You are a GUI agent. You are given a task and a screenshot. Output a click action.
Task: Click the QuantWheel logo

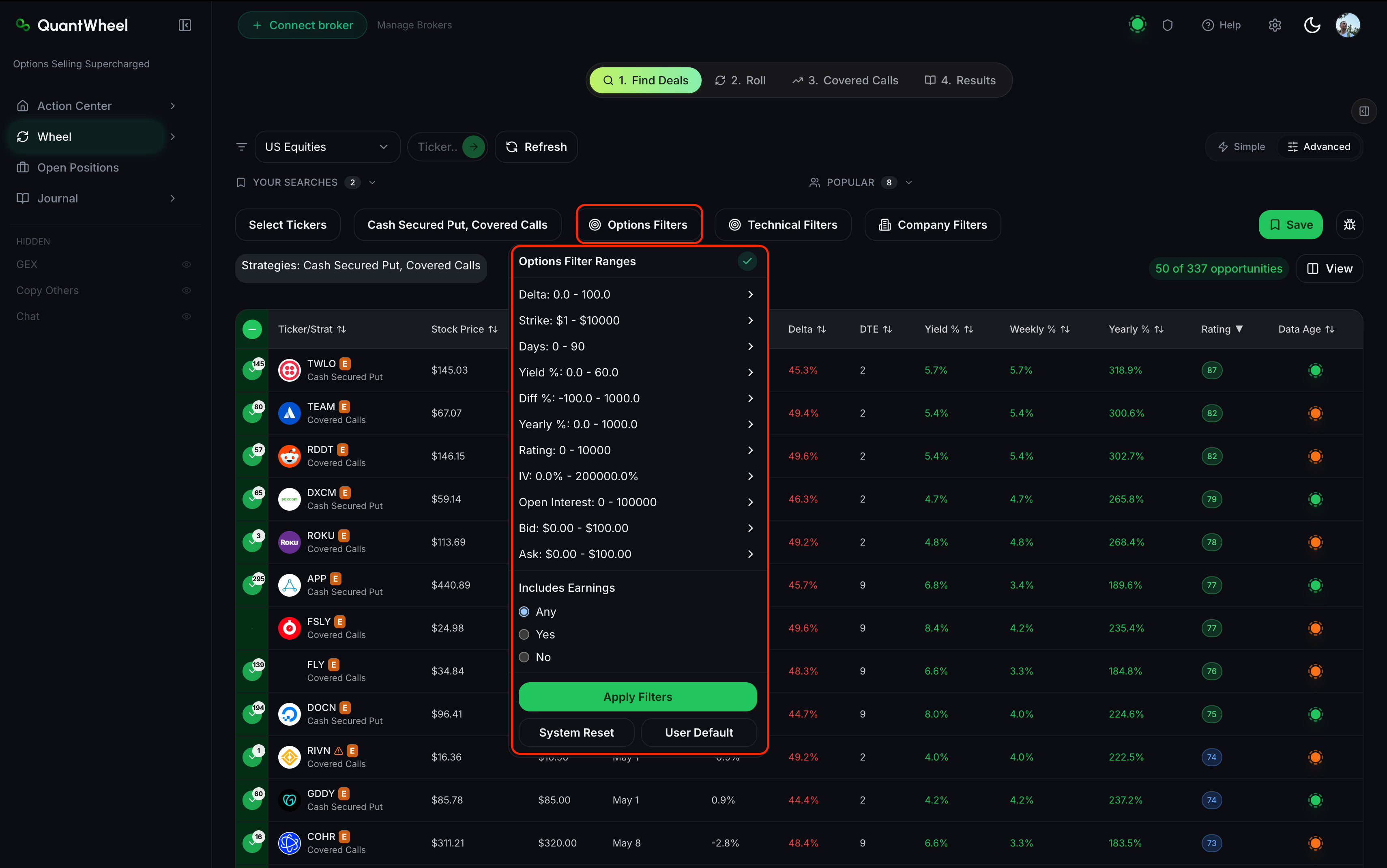tap(72, 25)
